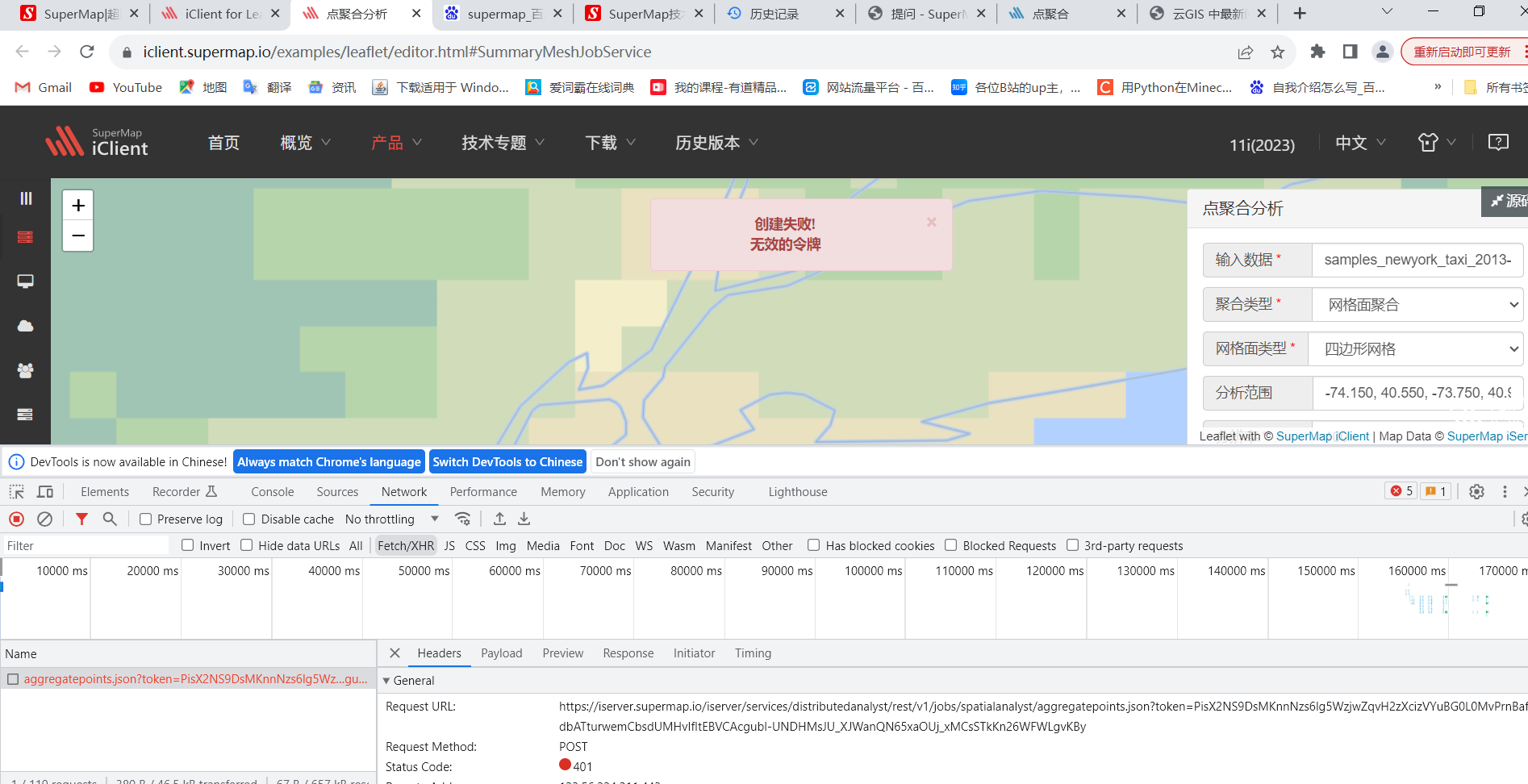The image size is (1528, 784).
Task: Import HAR file upload icon
Action: pyautogui.click(x=499, y=519)
